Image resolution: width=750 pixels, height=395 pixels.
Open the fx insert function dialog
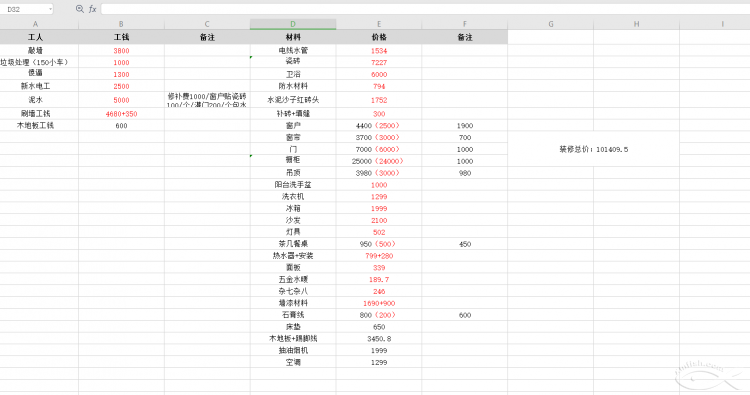pos(92,9)
